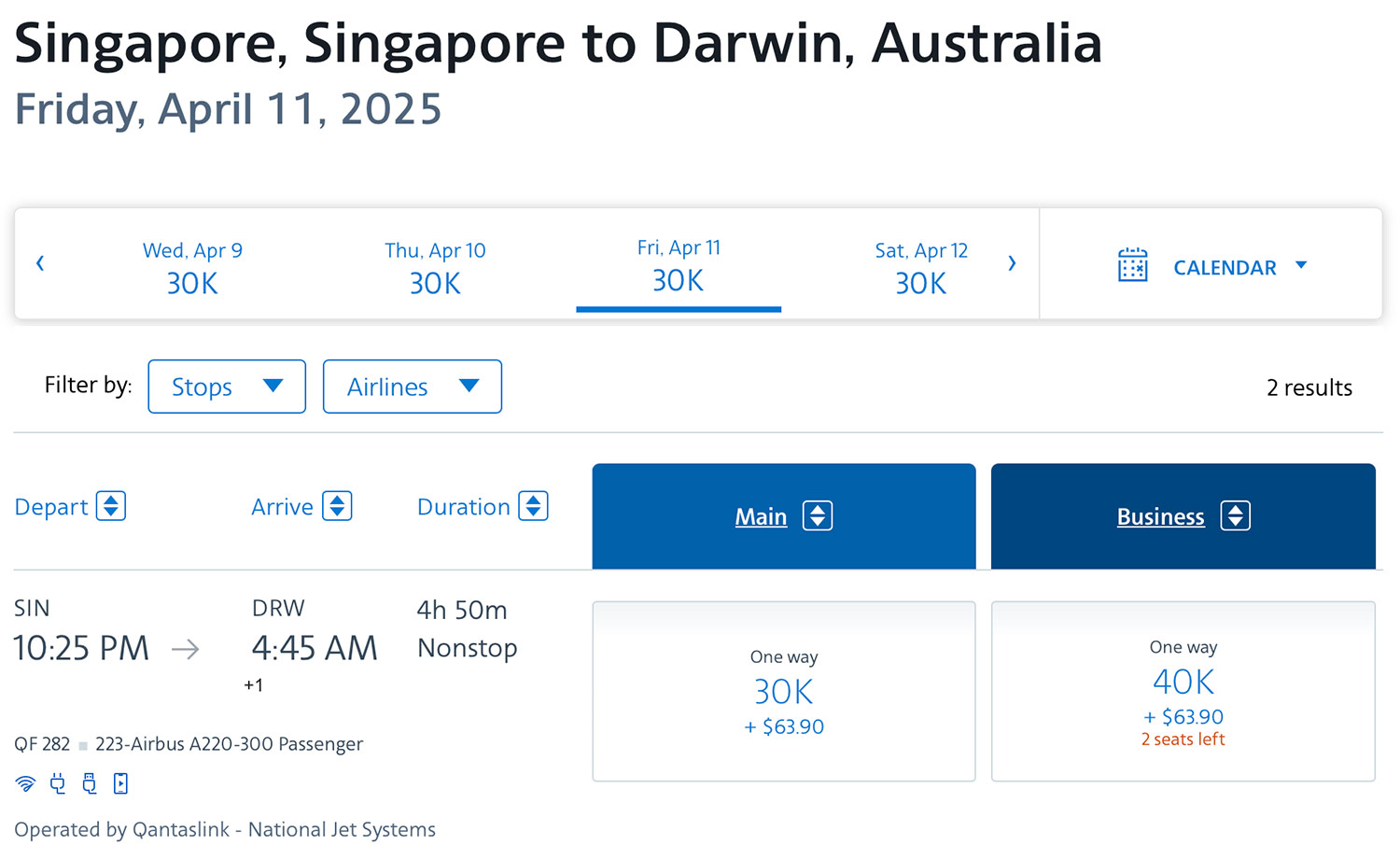
Task: Select the Wed, Apr 9 date tab
Action: tap(192, 267)
